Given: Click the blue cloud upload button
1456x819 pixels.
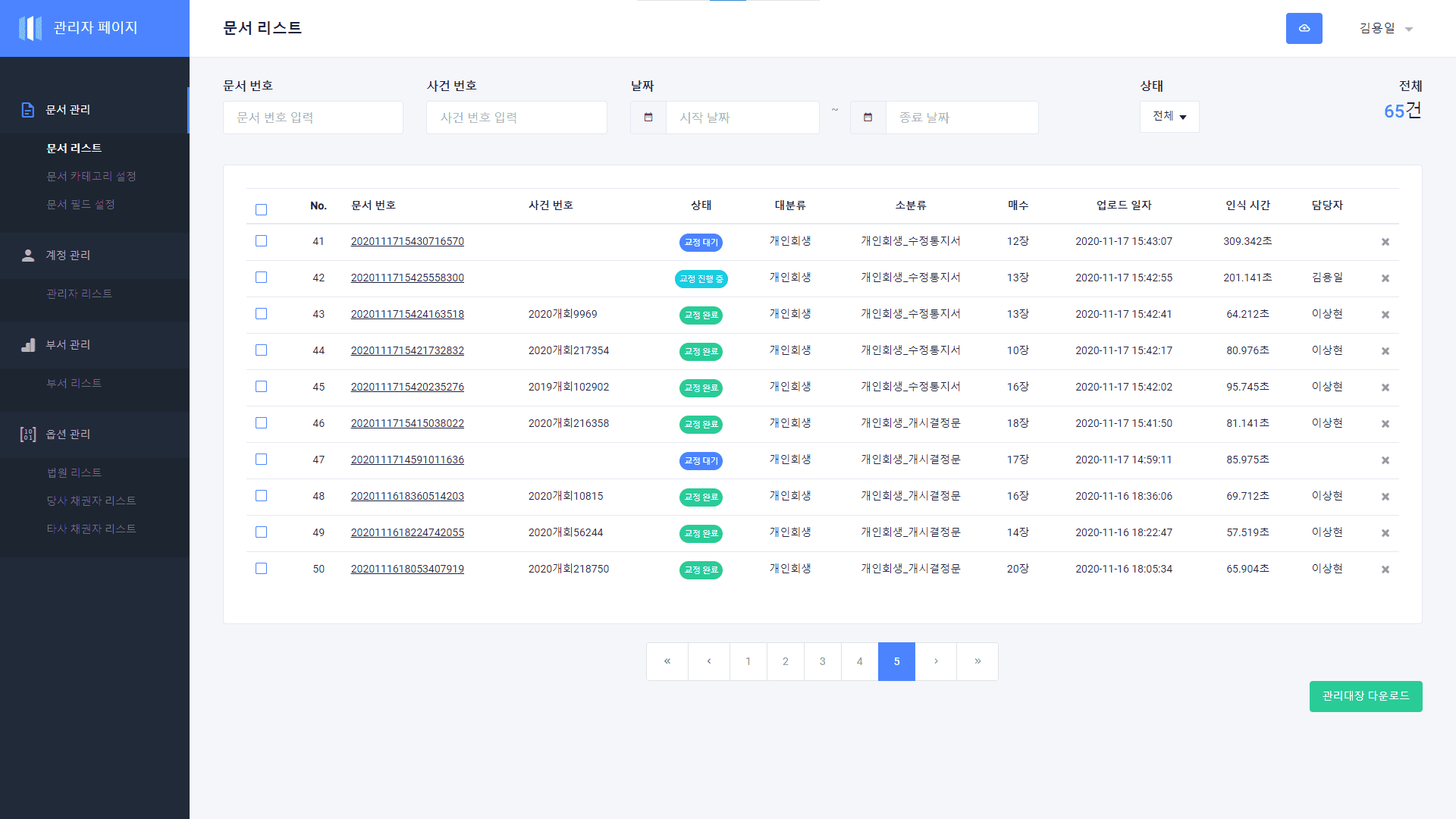Looking at the screenshot, I should click(1304, 28).
